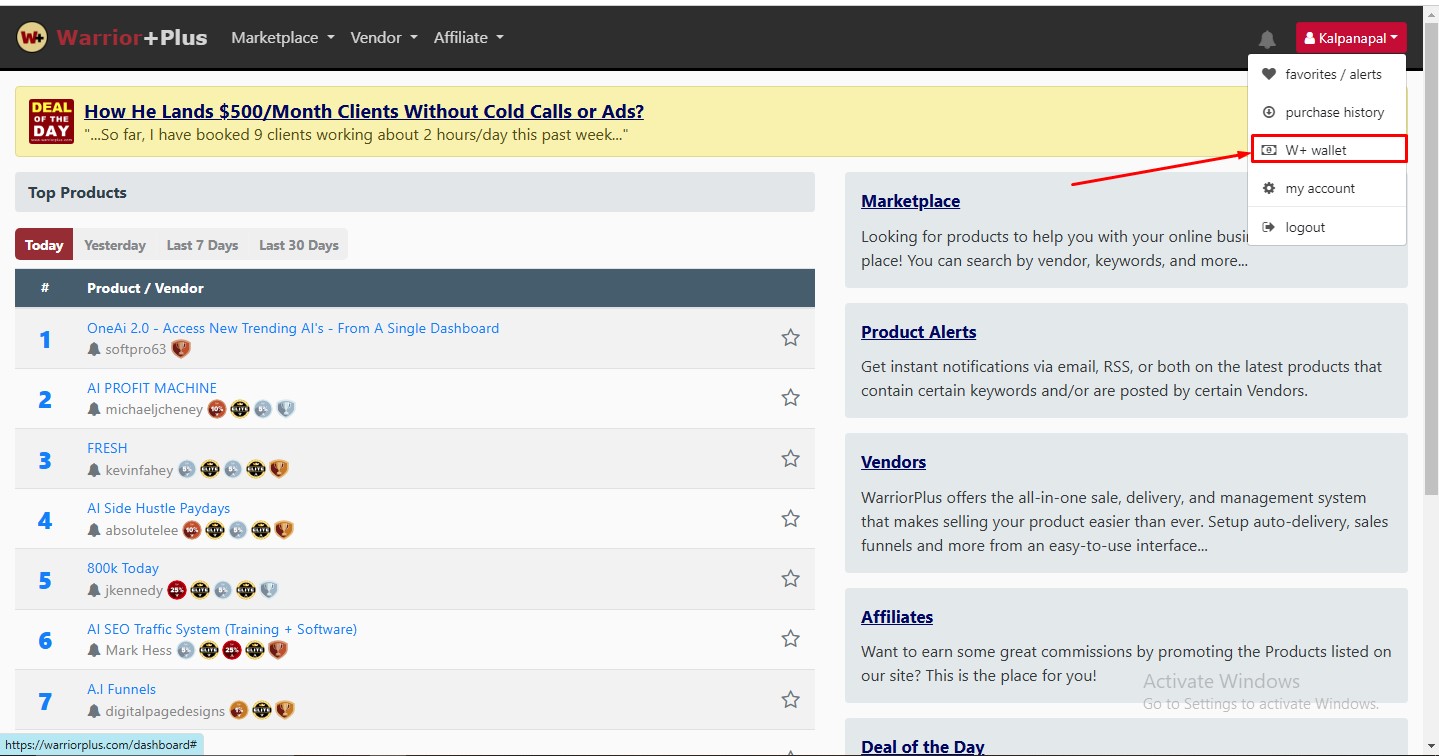
Task: Toggle favorite star for AI Side Hustle Paydays
Action: [790, 518]
